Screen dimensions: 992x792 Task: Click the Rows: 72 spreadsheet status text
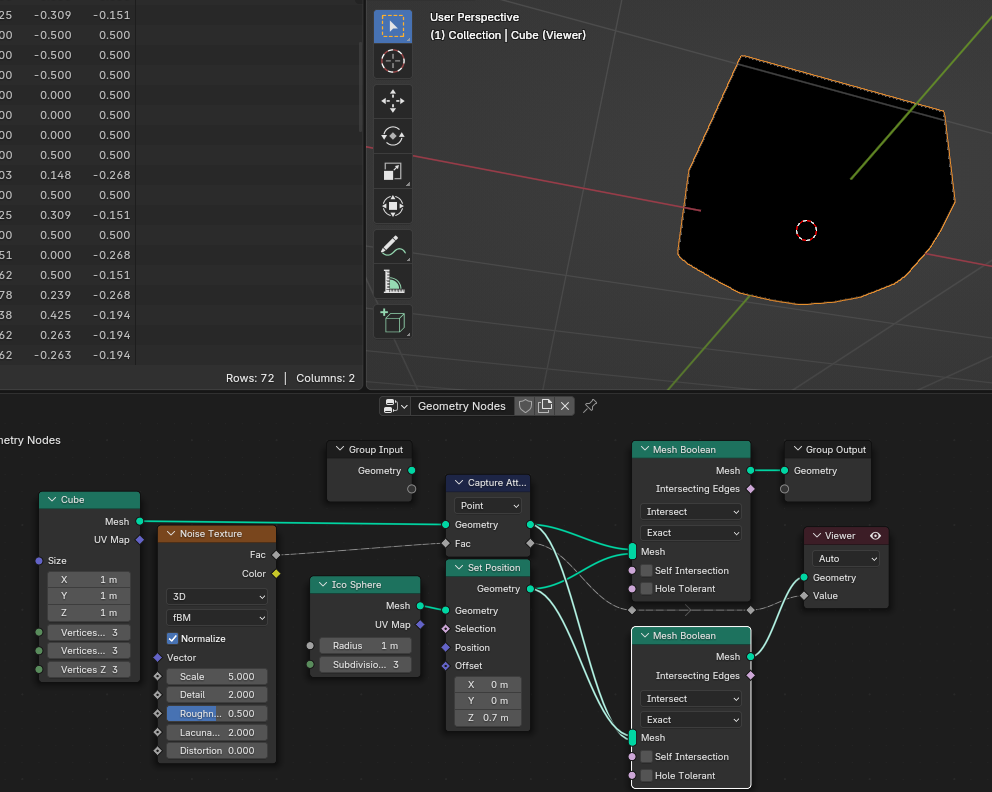(250, 378)
